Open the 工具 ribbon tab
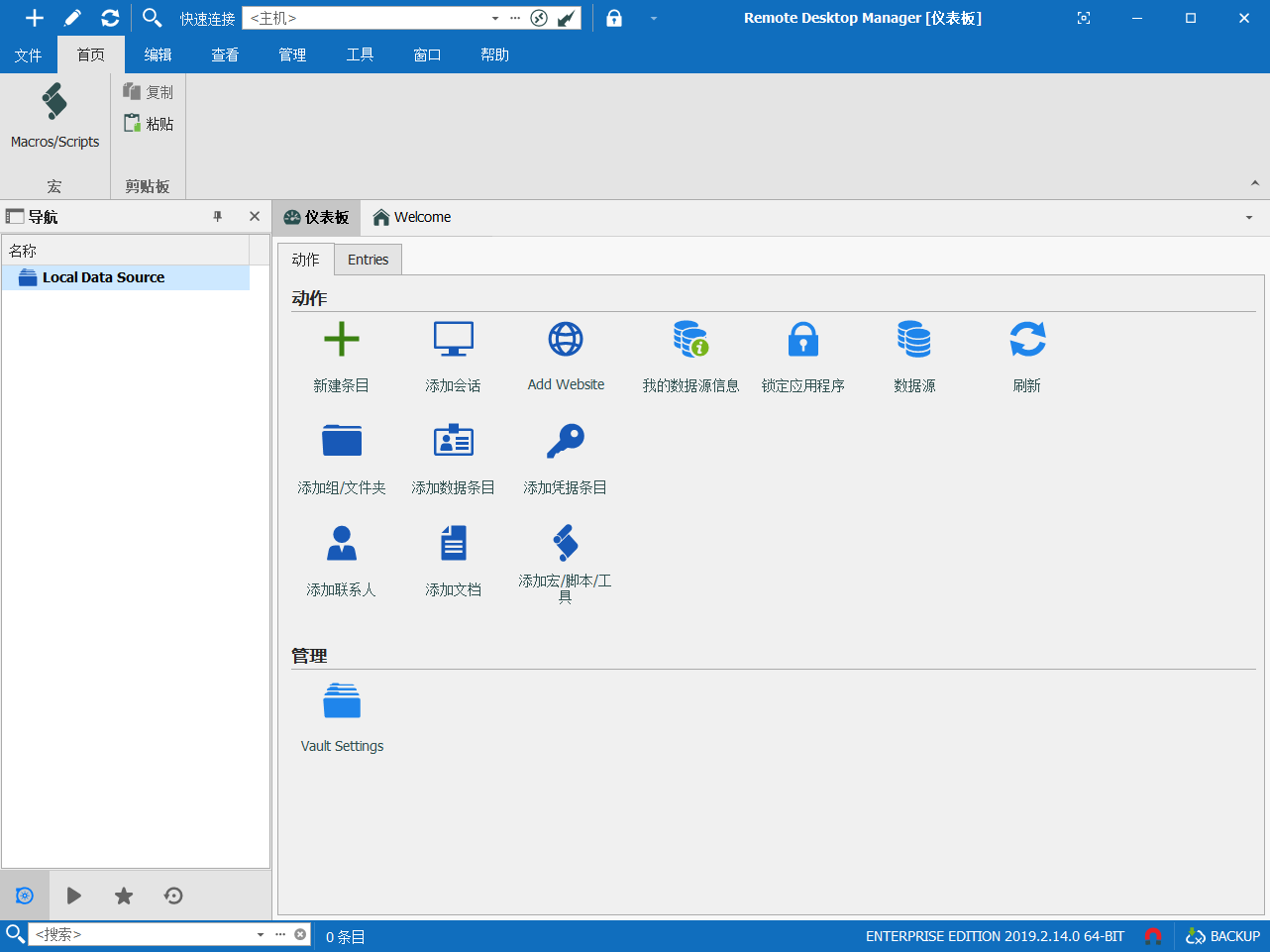The image size is (1270, 952). tap(360, 54)
